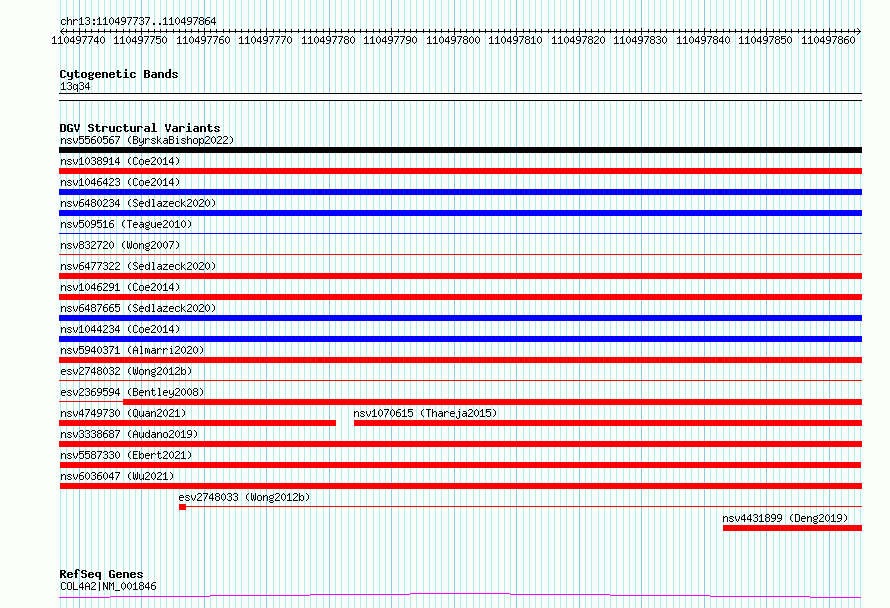Click ruler position 110497810
890x608 pixels.
click(515, 40)
